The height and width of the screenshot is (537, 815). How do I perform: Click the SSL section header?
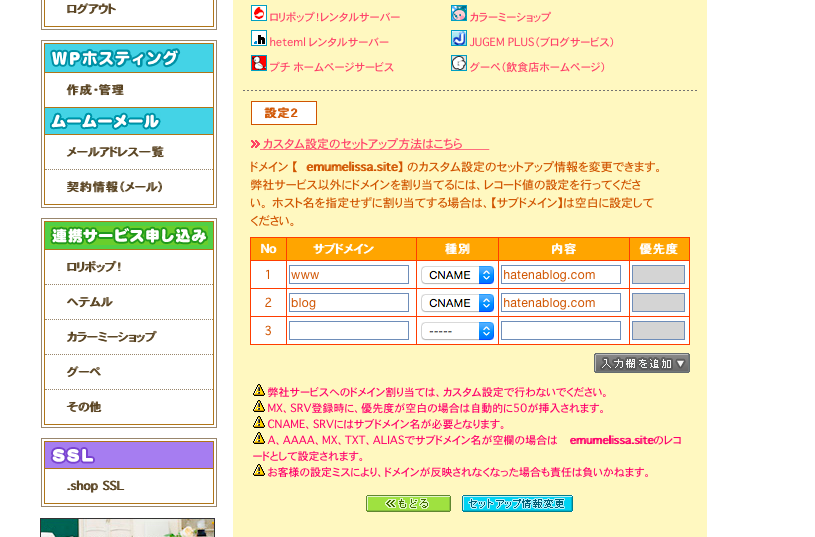point(129,455)
